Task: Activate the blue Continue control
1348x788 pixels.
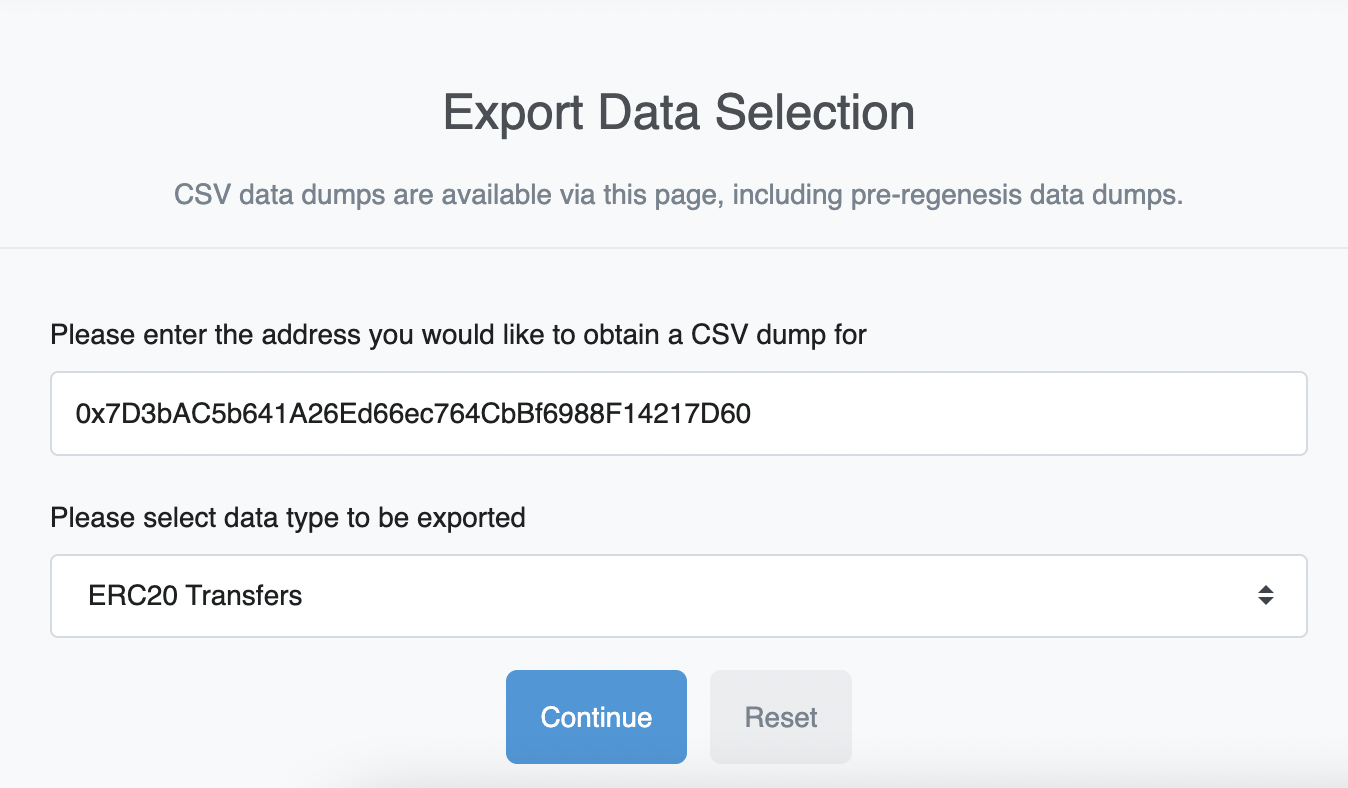Action: click(x=596, y=716)
